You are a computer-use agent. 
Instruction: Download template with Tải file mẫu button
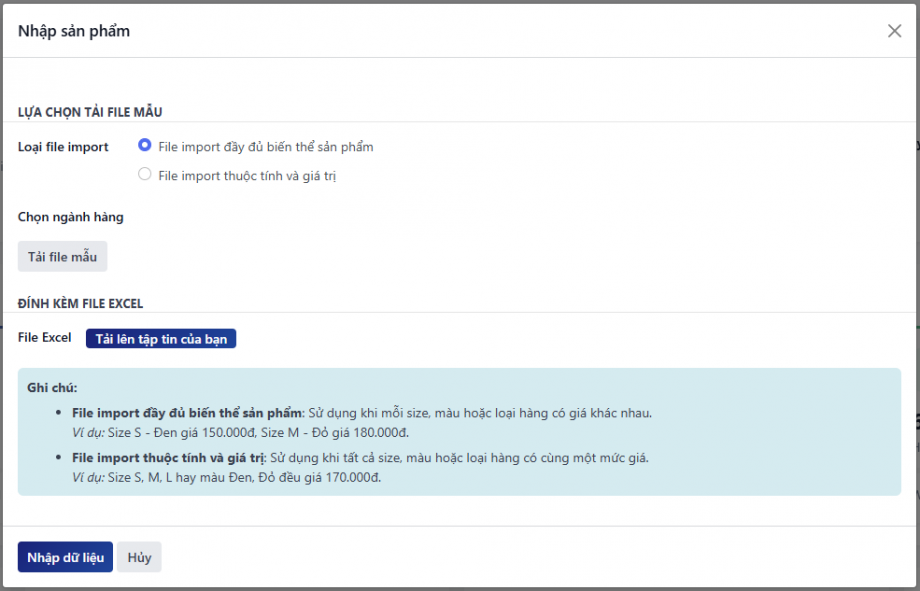62,257
